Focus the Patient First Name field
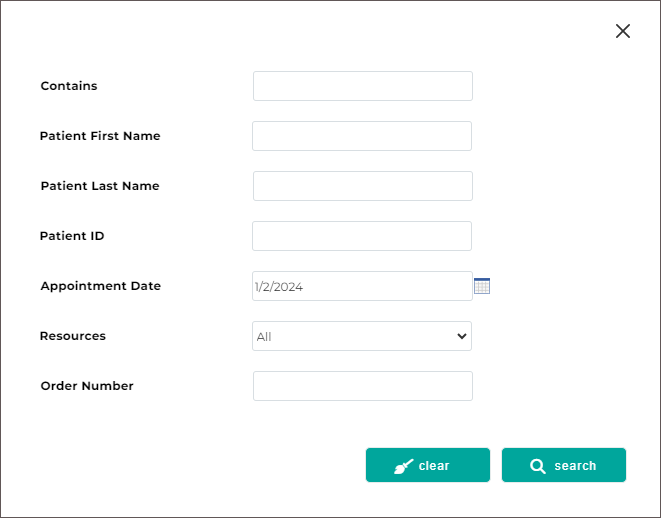The height and width of the screenshot is (518, 661). point(362,136)
